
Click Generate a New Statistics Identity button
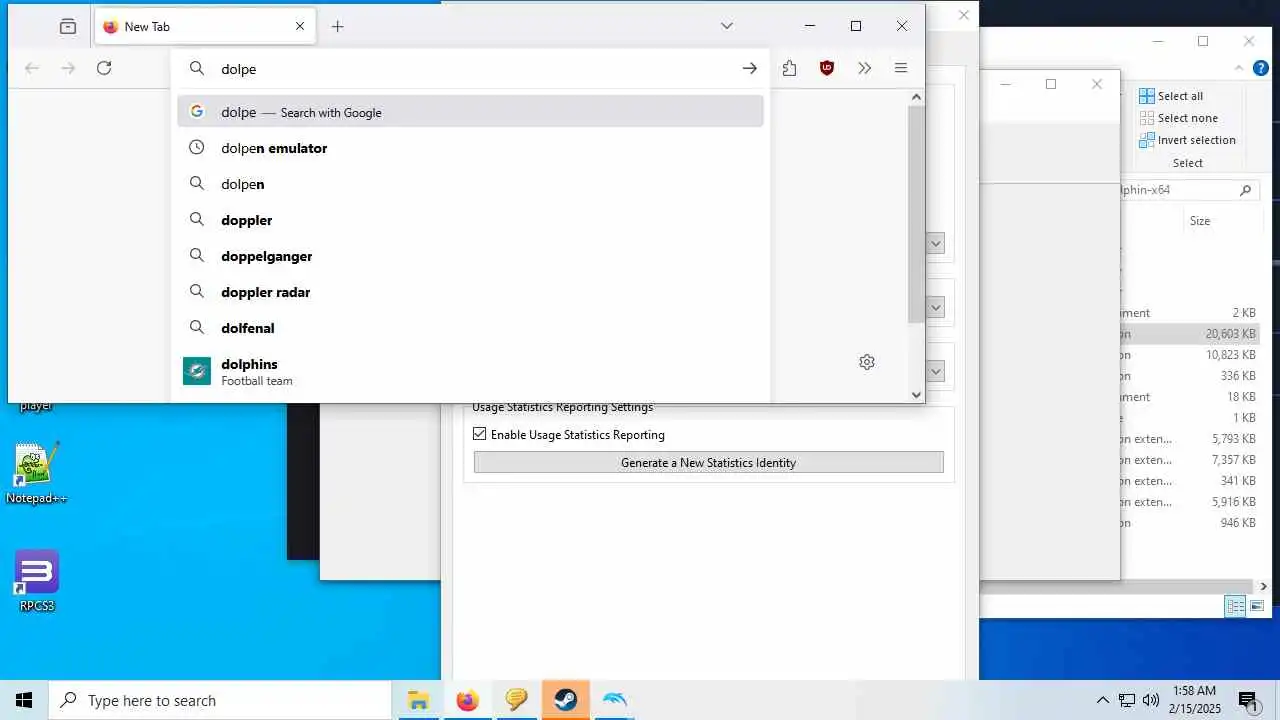pos(708,462)
